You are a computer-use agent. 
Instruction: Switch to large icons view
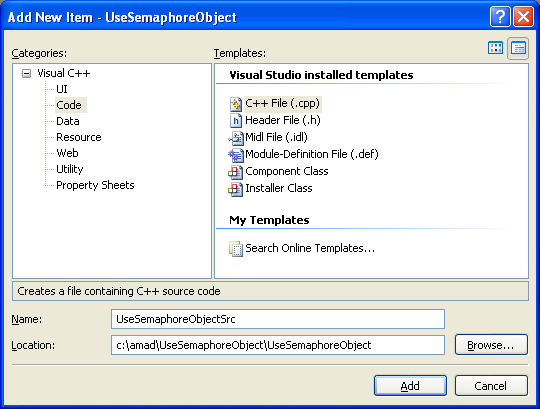tap(496, 48)
